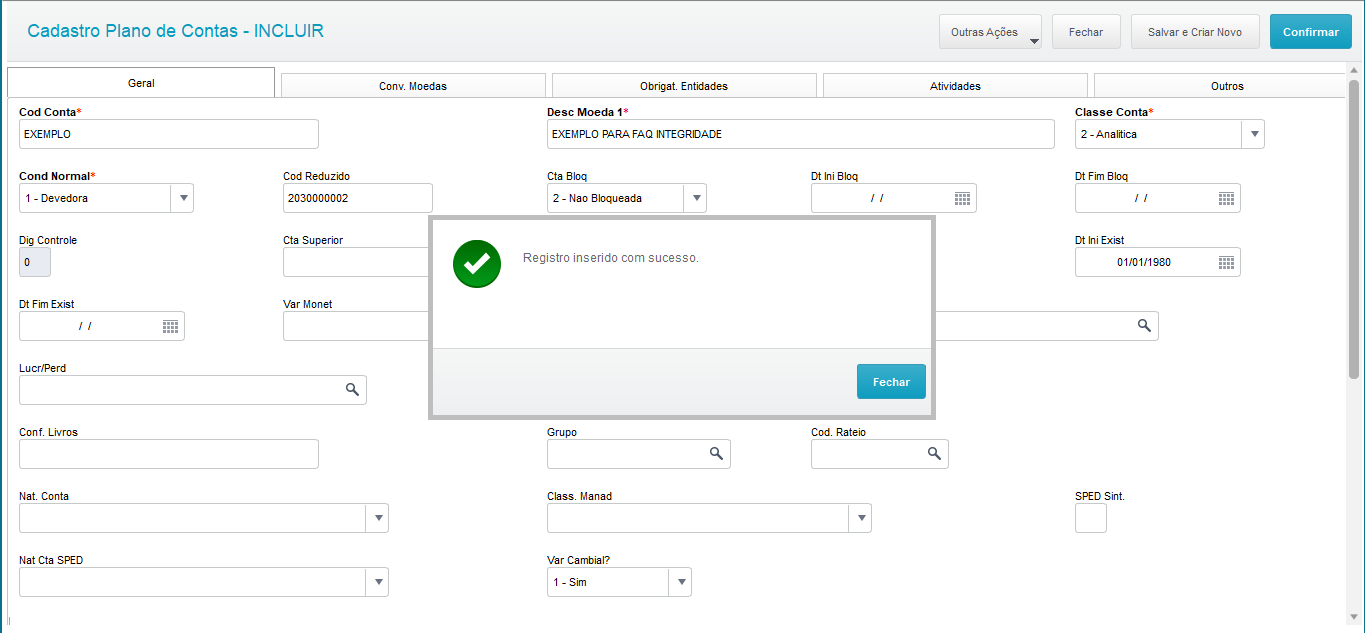
Task: Switch to the Conv. Moedas tab
Action: (413, 86)
